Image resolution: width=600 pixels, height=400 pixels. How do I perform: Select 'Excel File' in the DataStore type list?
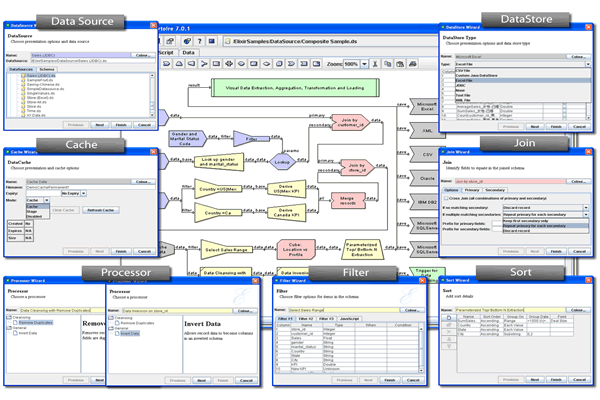coord(522,81)
